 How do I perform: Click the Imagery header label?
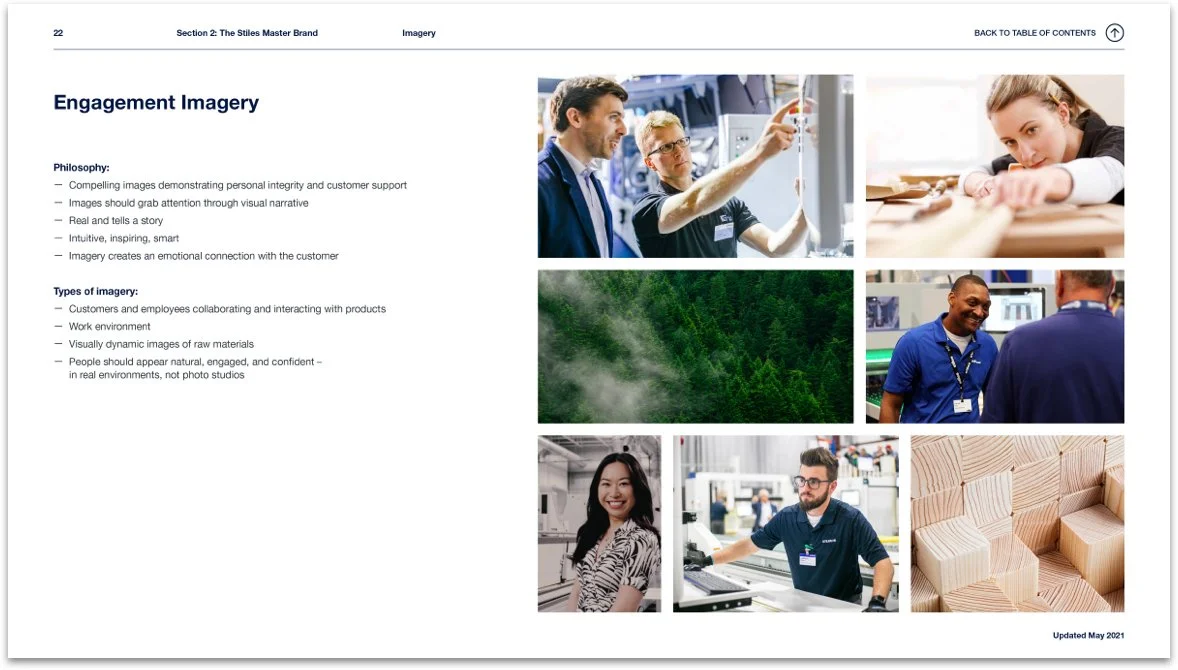418,33
